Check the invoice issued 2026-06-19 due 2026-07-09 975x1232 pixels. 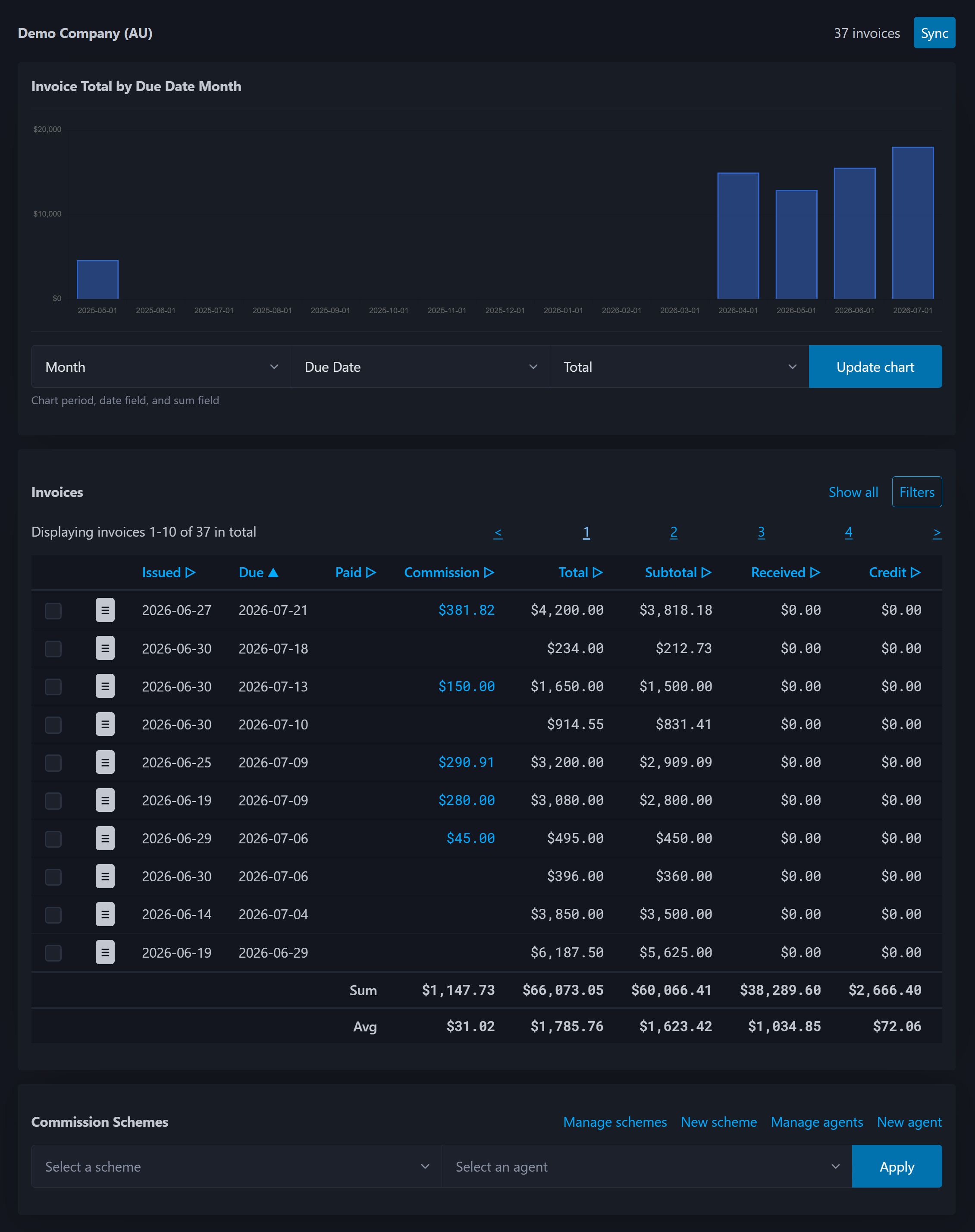[53, 801]
